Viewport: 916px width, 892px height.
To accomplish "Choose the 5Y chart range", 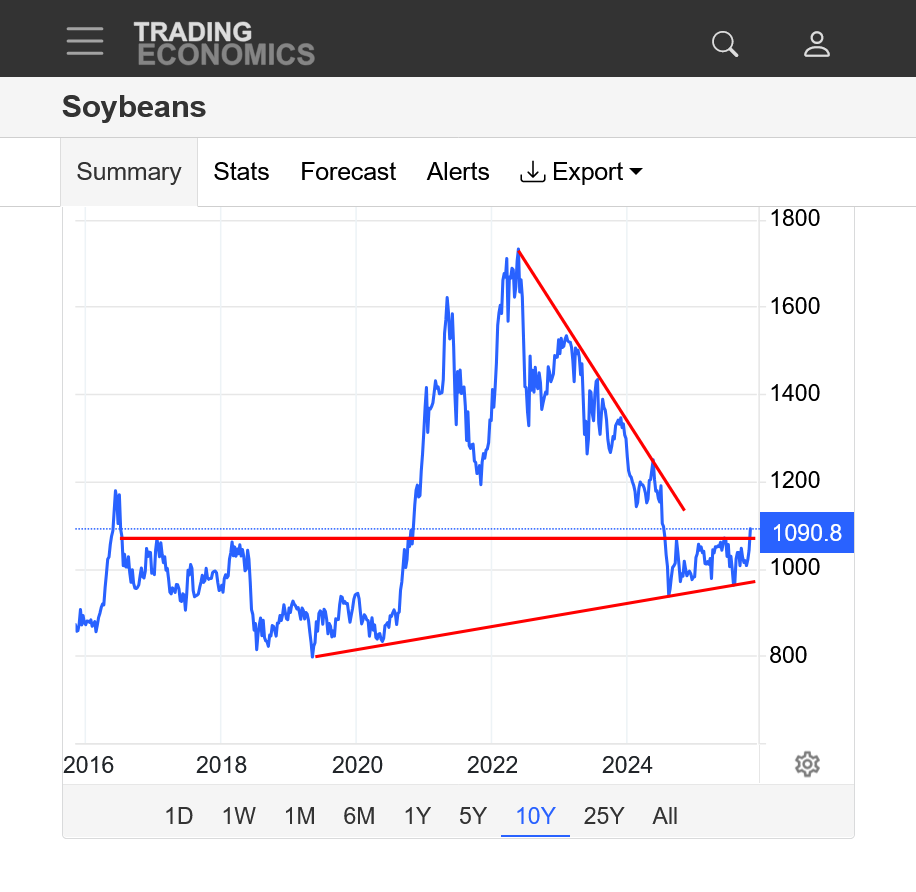I will click(472, 816).
